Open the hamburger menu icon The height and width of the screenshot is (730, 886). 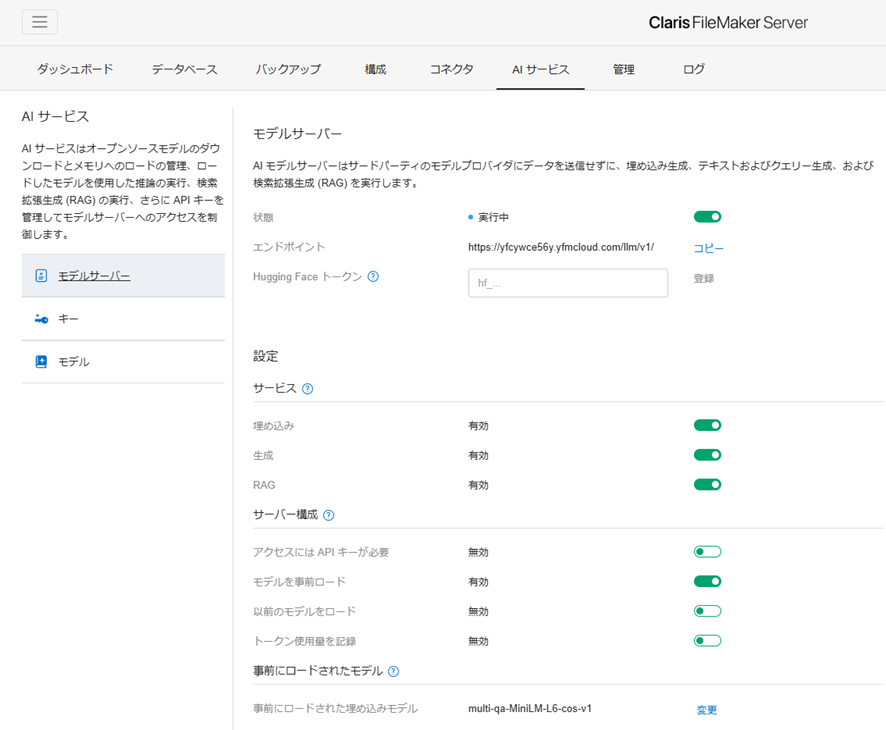coord(40,22)
